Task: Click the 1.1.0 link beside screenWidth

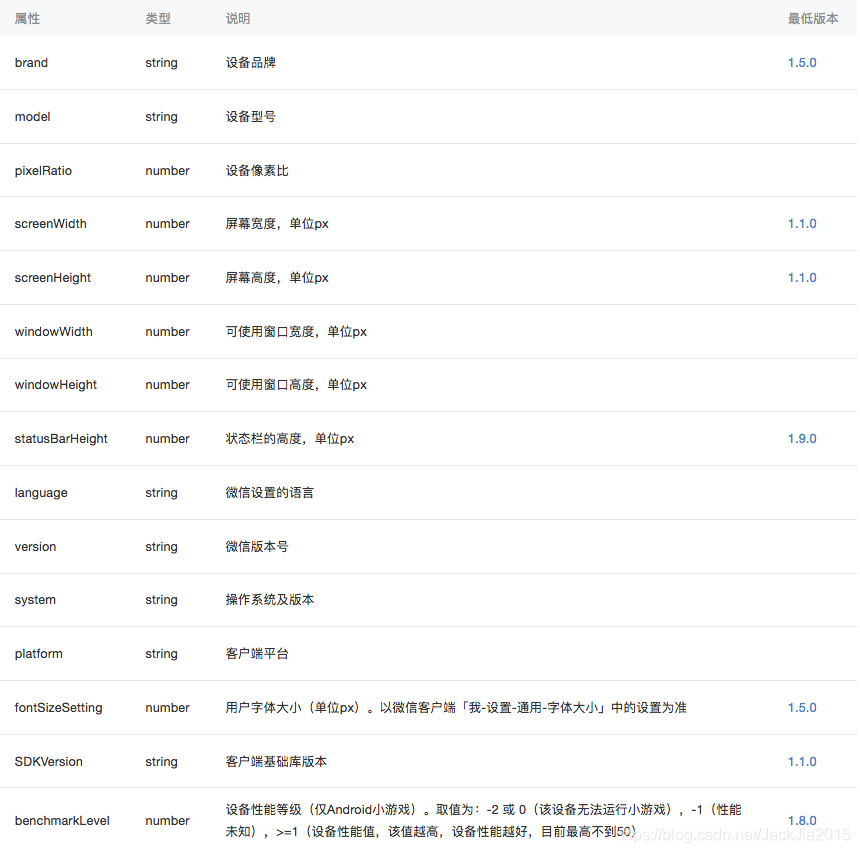Action: point(801,223)
